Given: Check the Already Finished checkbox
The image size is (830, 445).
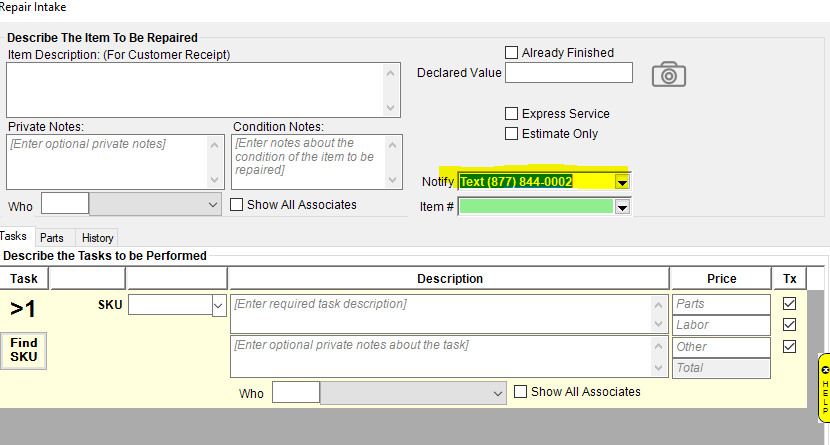Looking at the screenshot, I should pyautogui.click(x=512, y=52).
